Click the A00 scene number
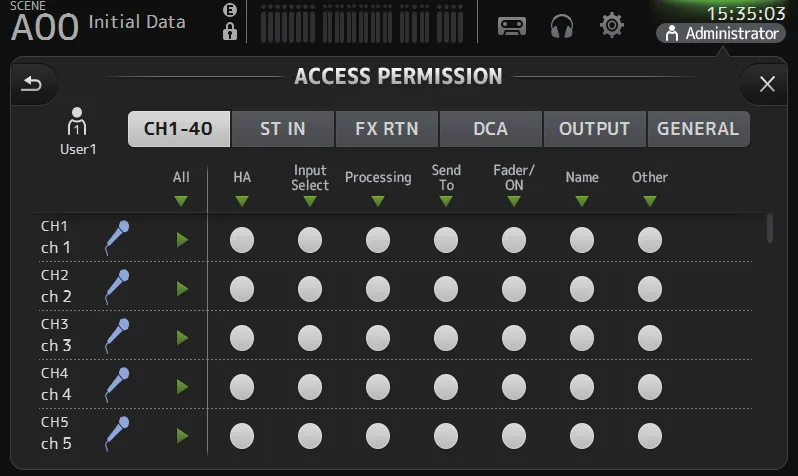798x476 pixels. 45,27
